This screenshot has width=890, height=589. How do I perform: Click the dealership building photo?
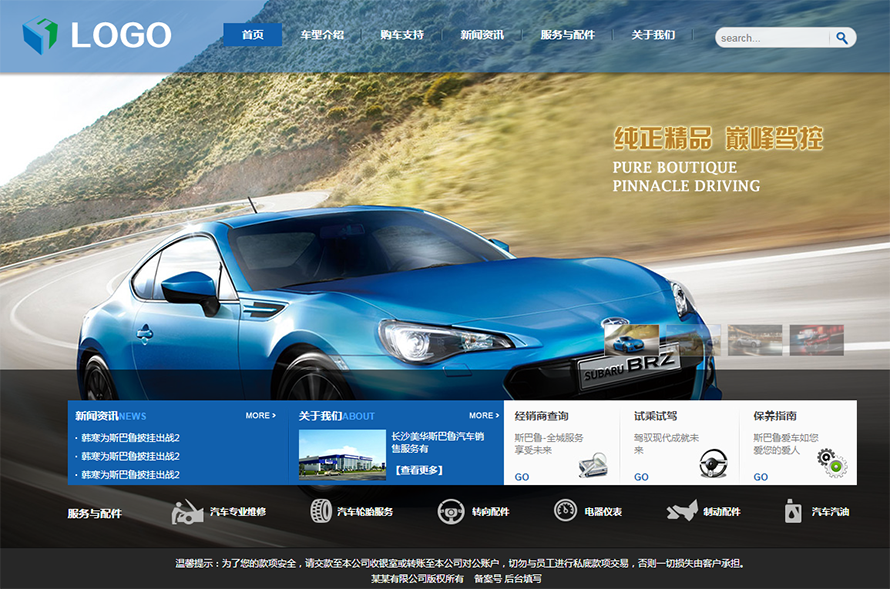coord(342,455)
